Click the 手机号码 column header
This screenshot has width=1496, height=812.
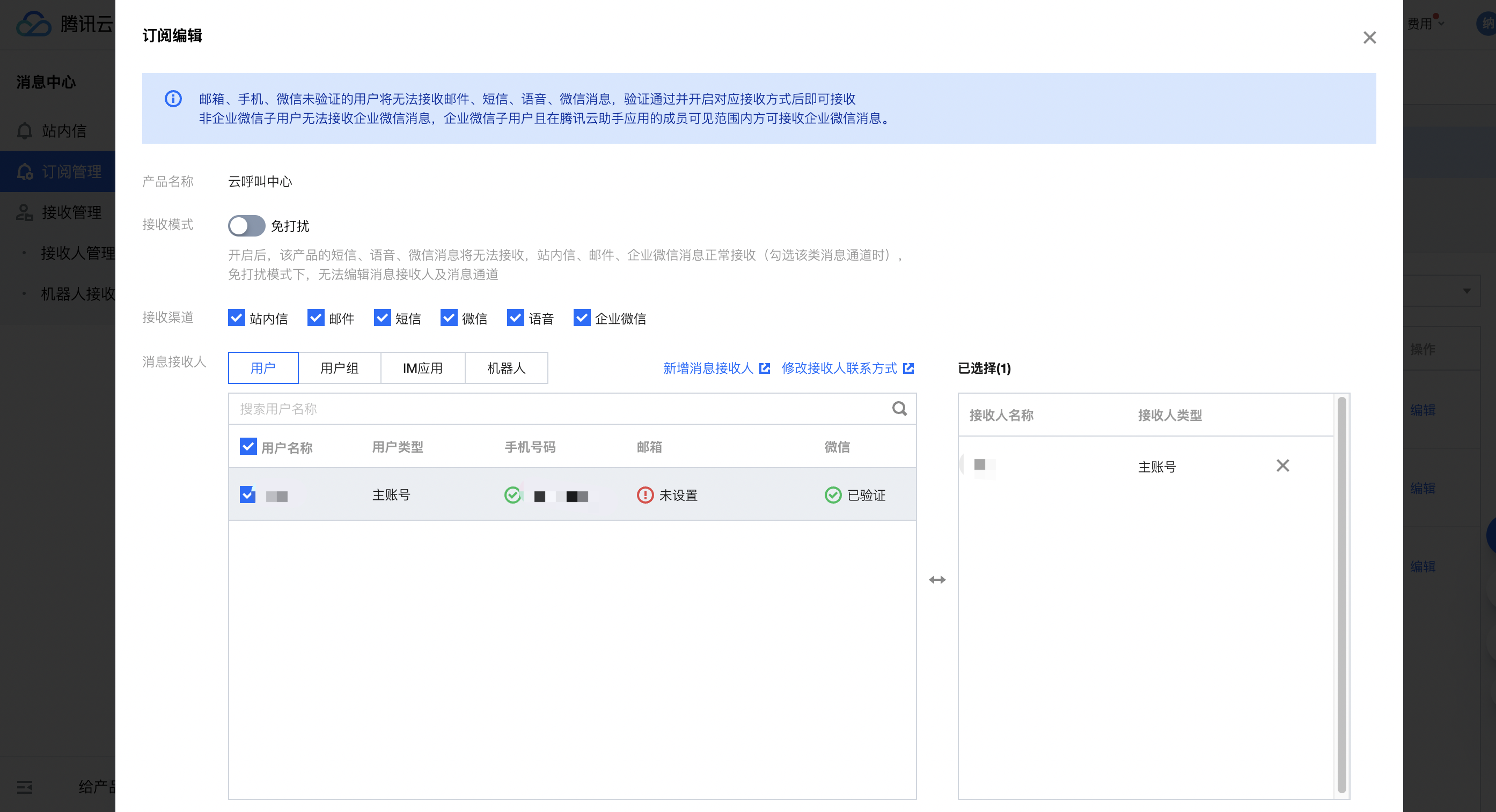click(x=530, y=447)
